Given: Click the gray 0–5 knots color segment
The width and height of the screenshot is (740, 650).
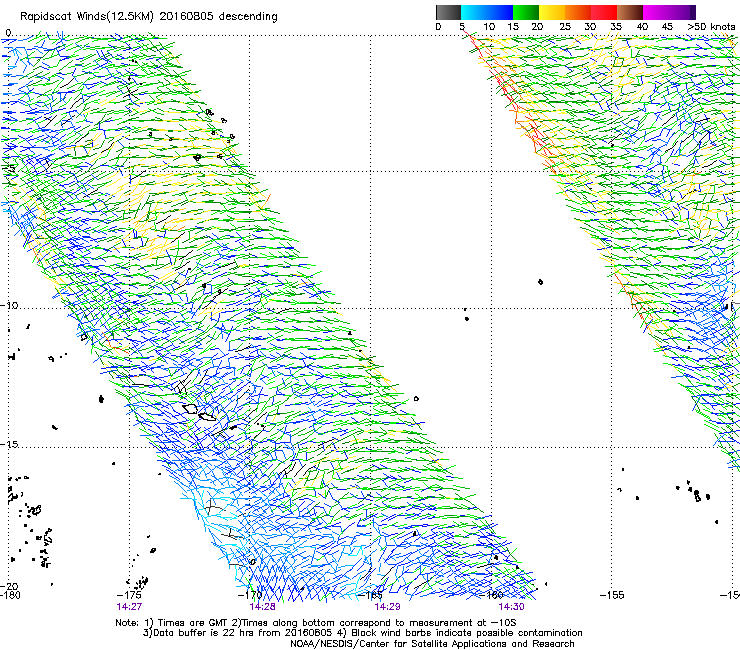Looking at the screenshot, I should tap(448, 12).
